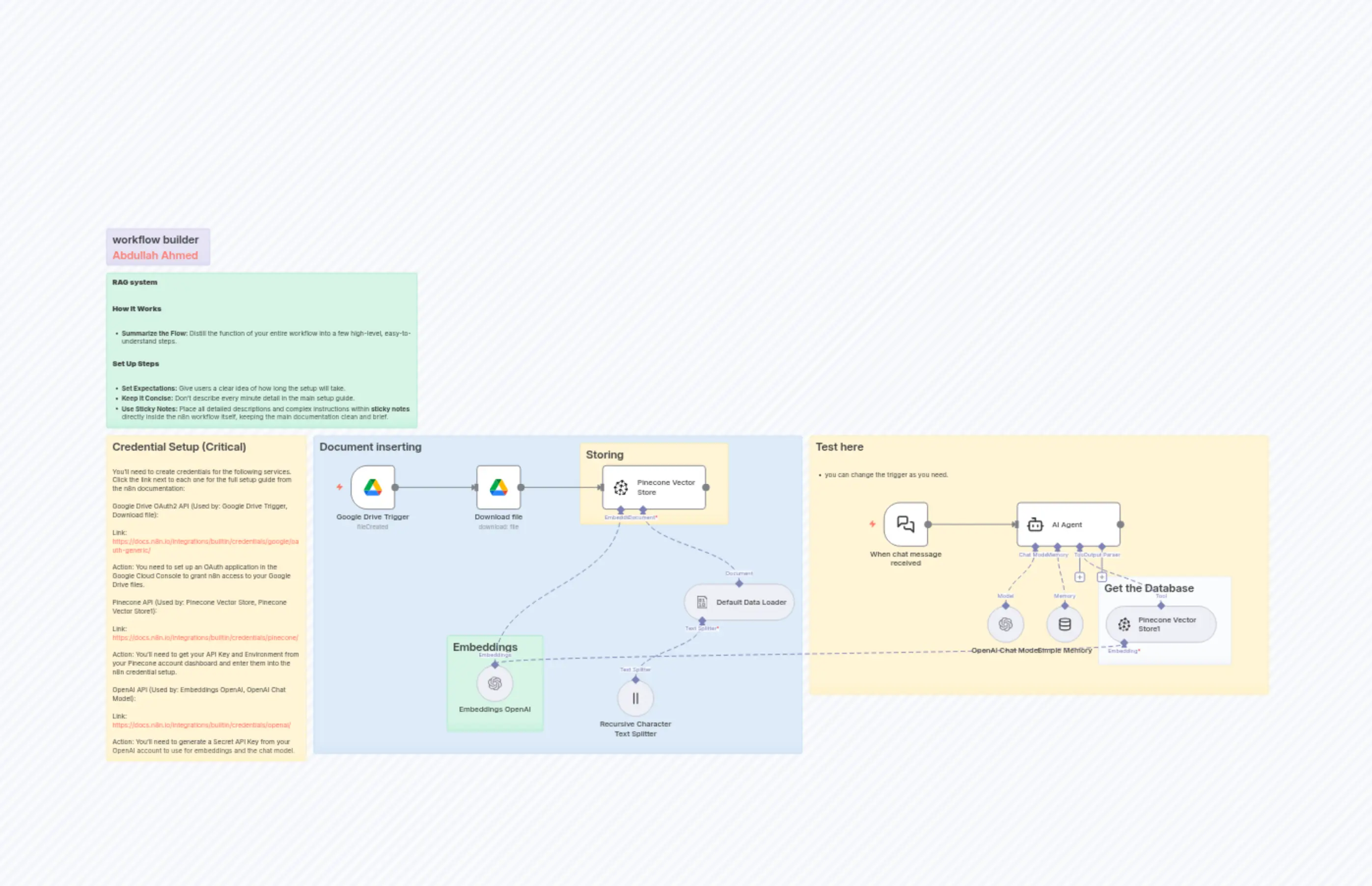Open the AI Agent robot node
Viewport: 1372px width, 886px height.
coord(1068,524)
